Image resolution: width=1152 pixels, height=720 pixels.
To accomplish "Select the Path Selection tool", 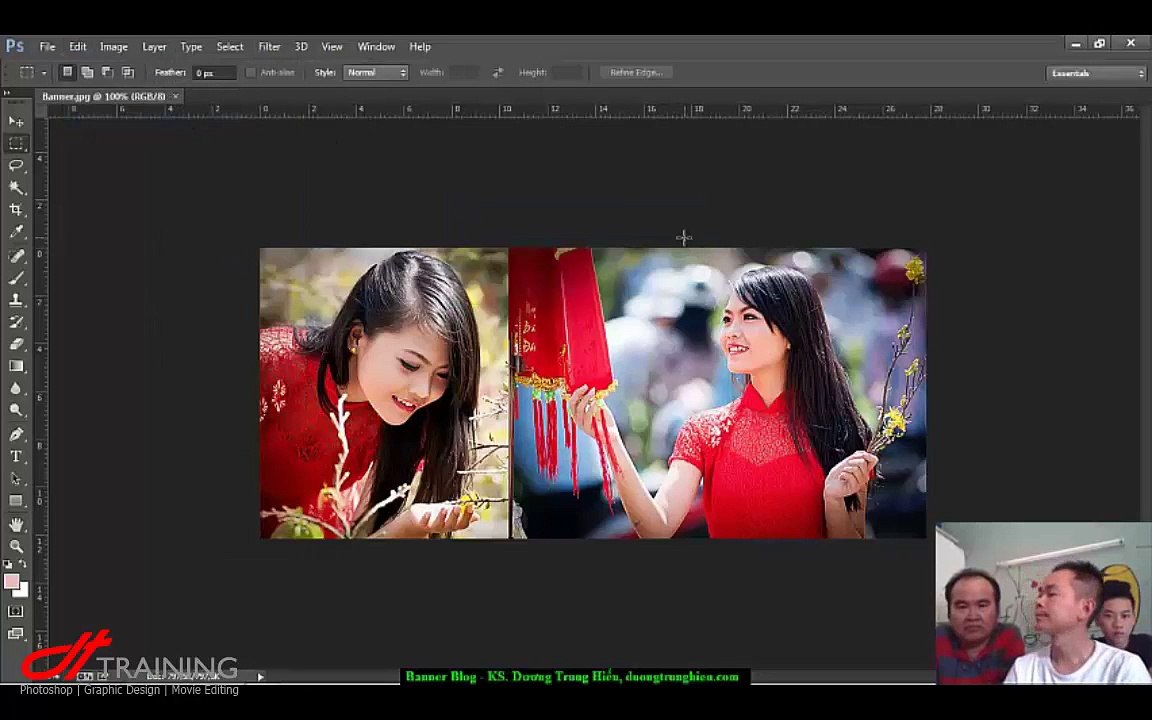I will tap(16, 478).
